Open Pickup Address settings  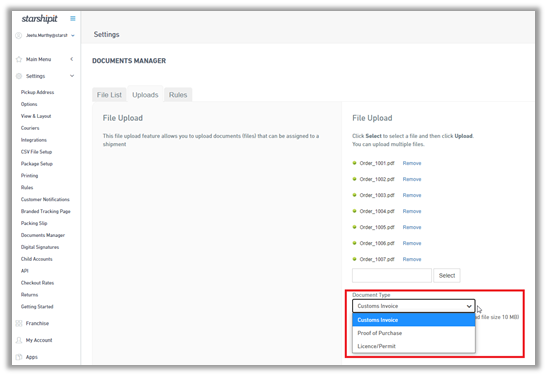(37, 92)
